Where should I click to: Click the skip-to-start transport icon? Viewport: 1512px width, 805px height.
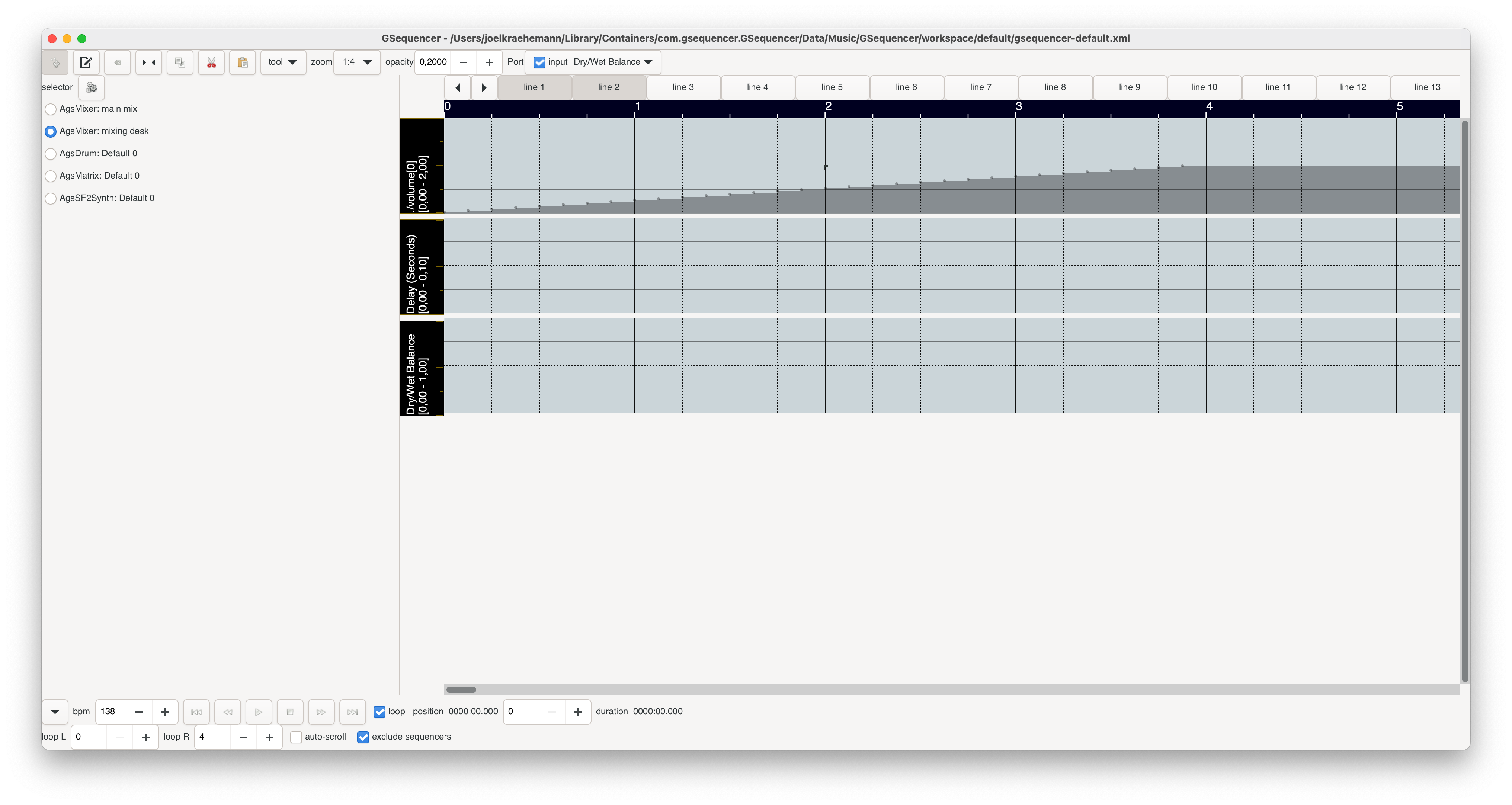point(196,711)
